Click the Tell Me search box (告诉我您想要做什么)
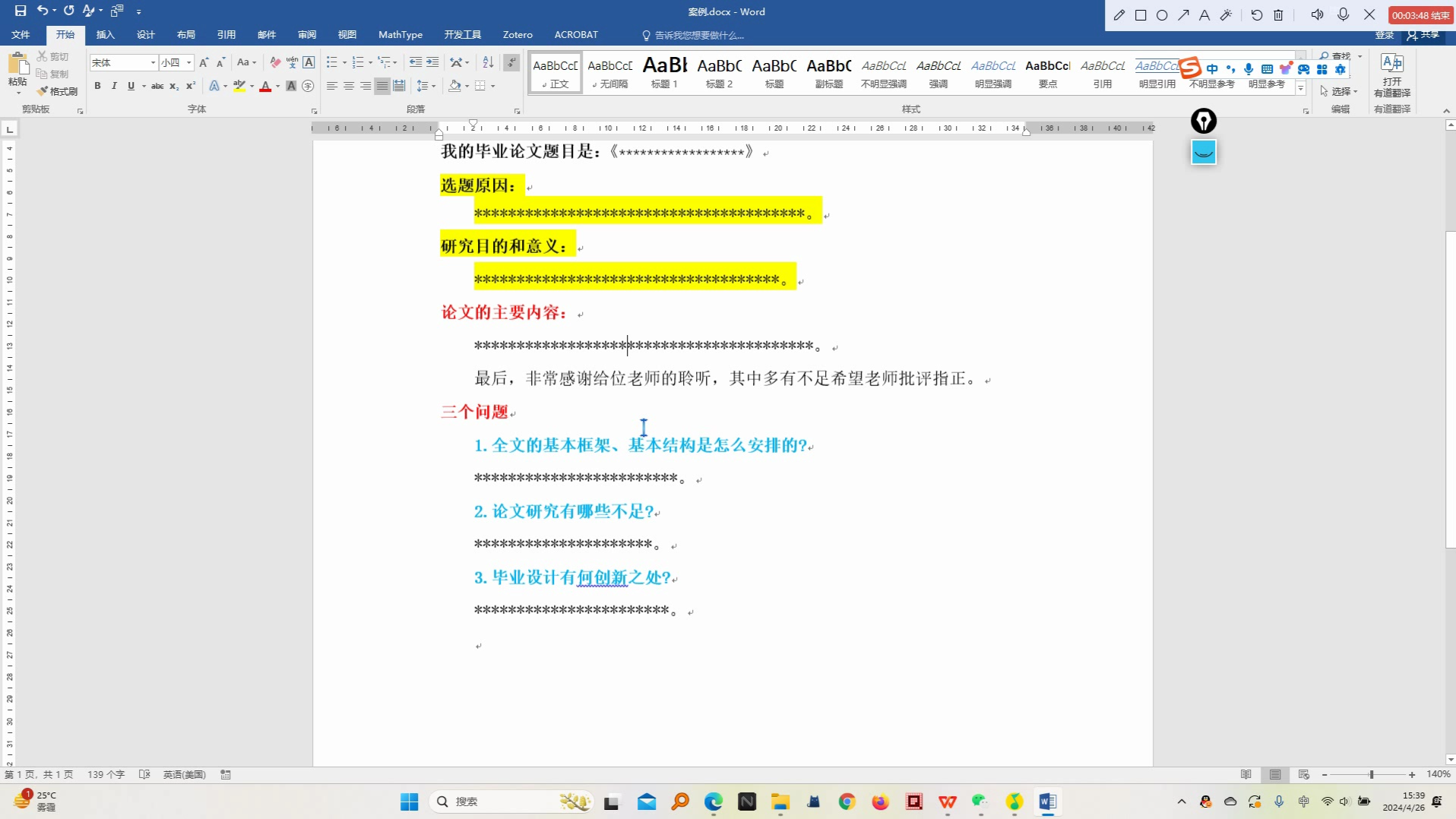 [694, 35]
